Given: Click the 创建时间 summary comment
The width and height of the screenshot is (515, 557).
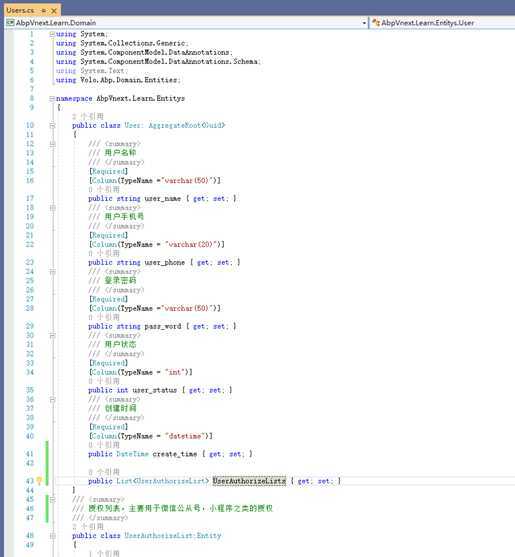Looking at the screenshot, I should [x=120, y=409].
